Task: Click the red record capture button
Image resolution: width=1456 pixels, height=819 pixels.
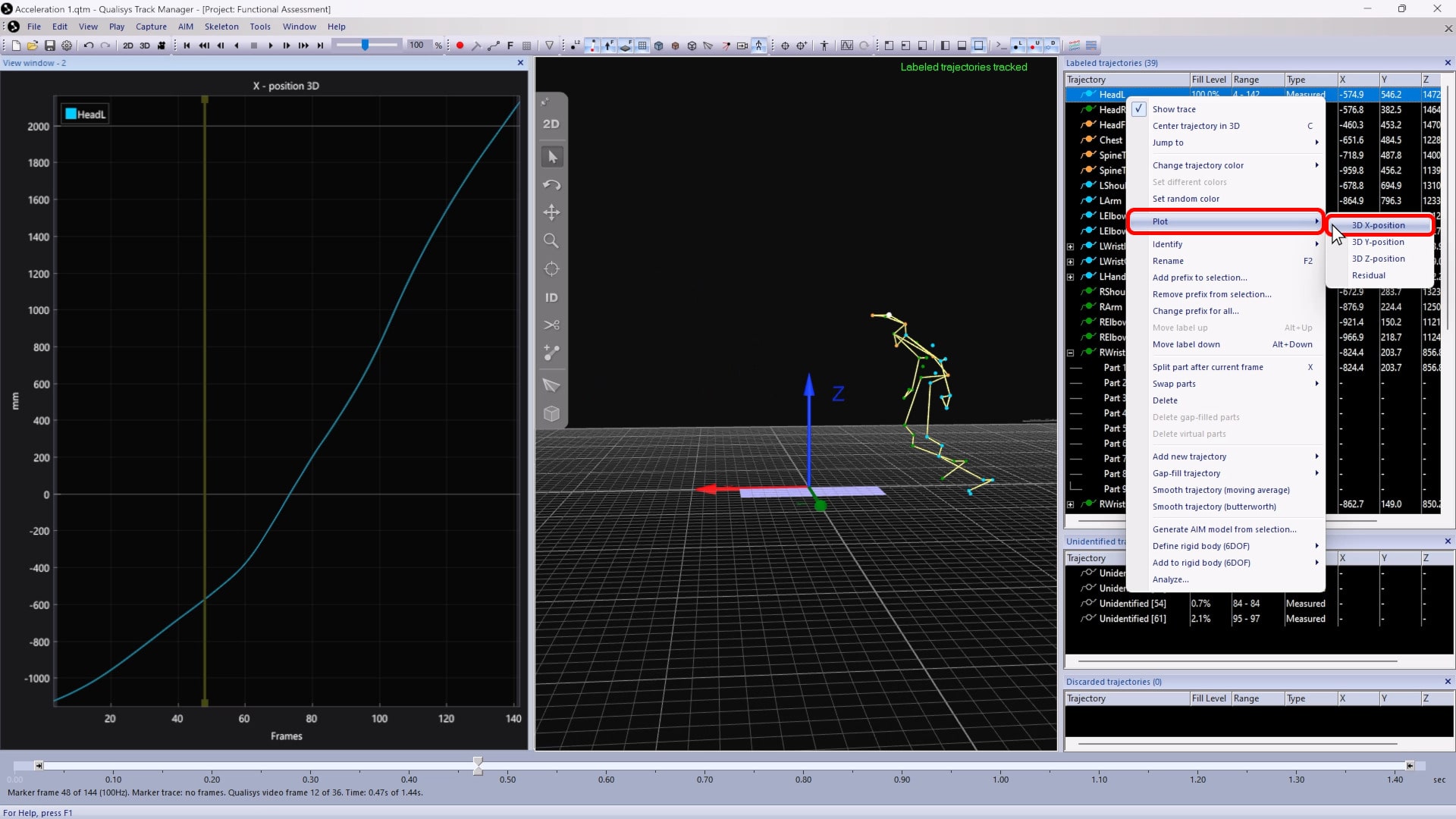Action: [460, 45]
